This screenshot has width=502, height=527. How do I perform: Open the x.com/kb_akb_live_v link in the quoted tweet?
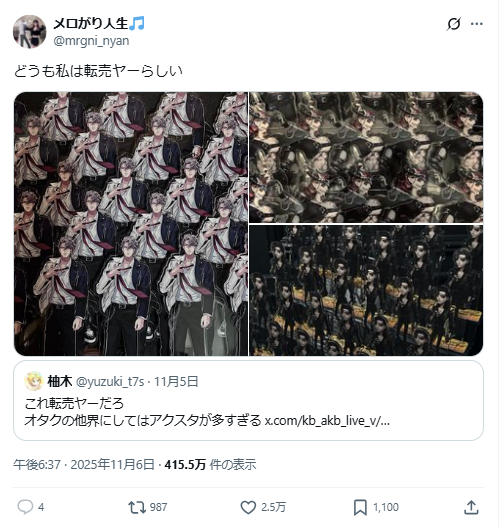pos(327,420)
